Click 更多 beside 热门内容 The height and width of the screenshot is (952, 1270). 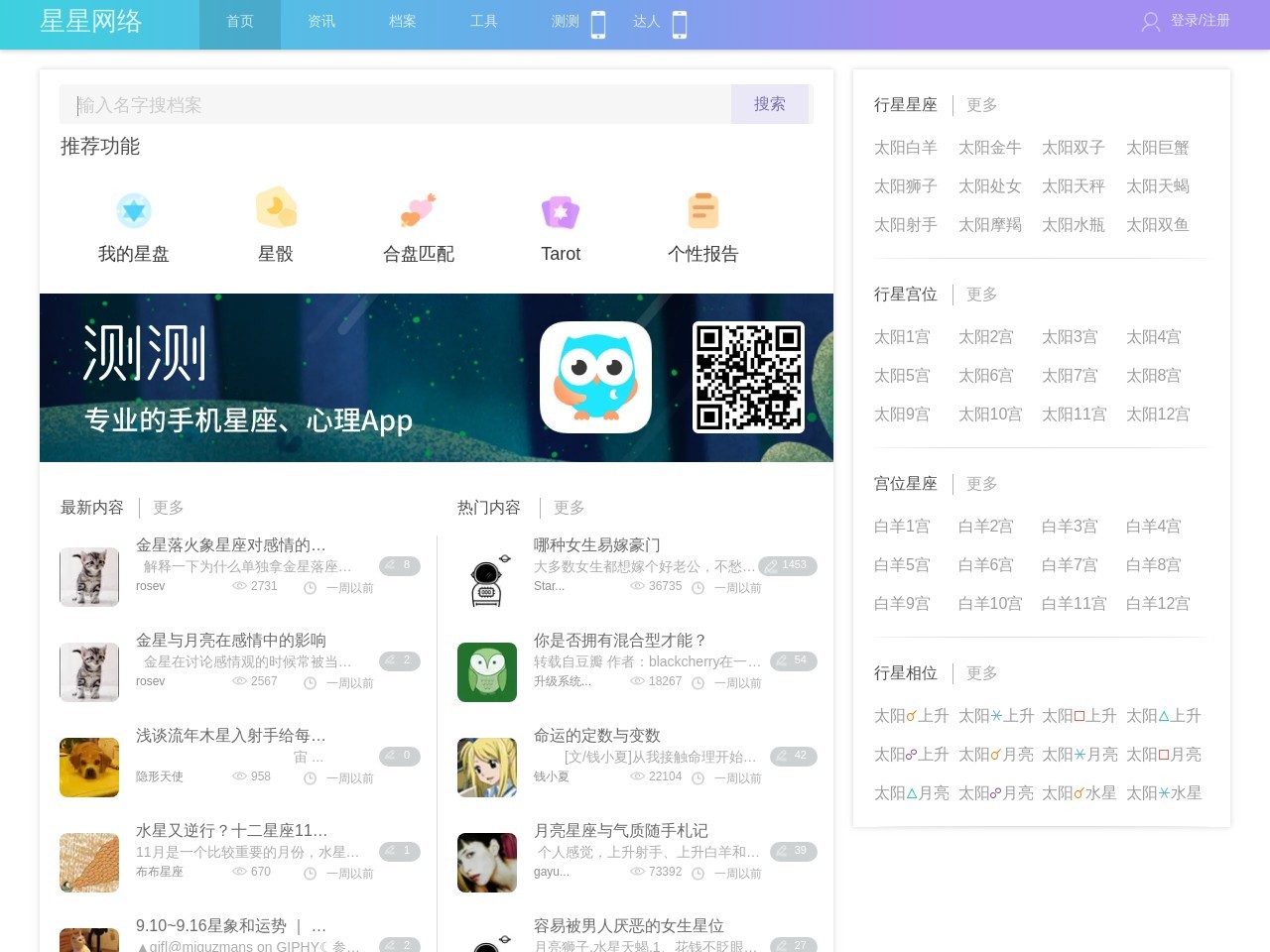(570, 508)
